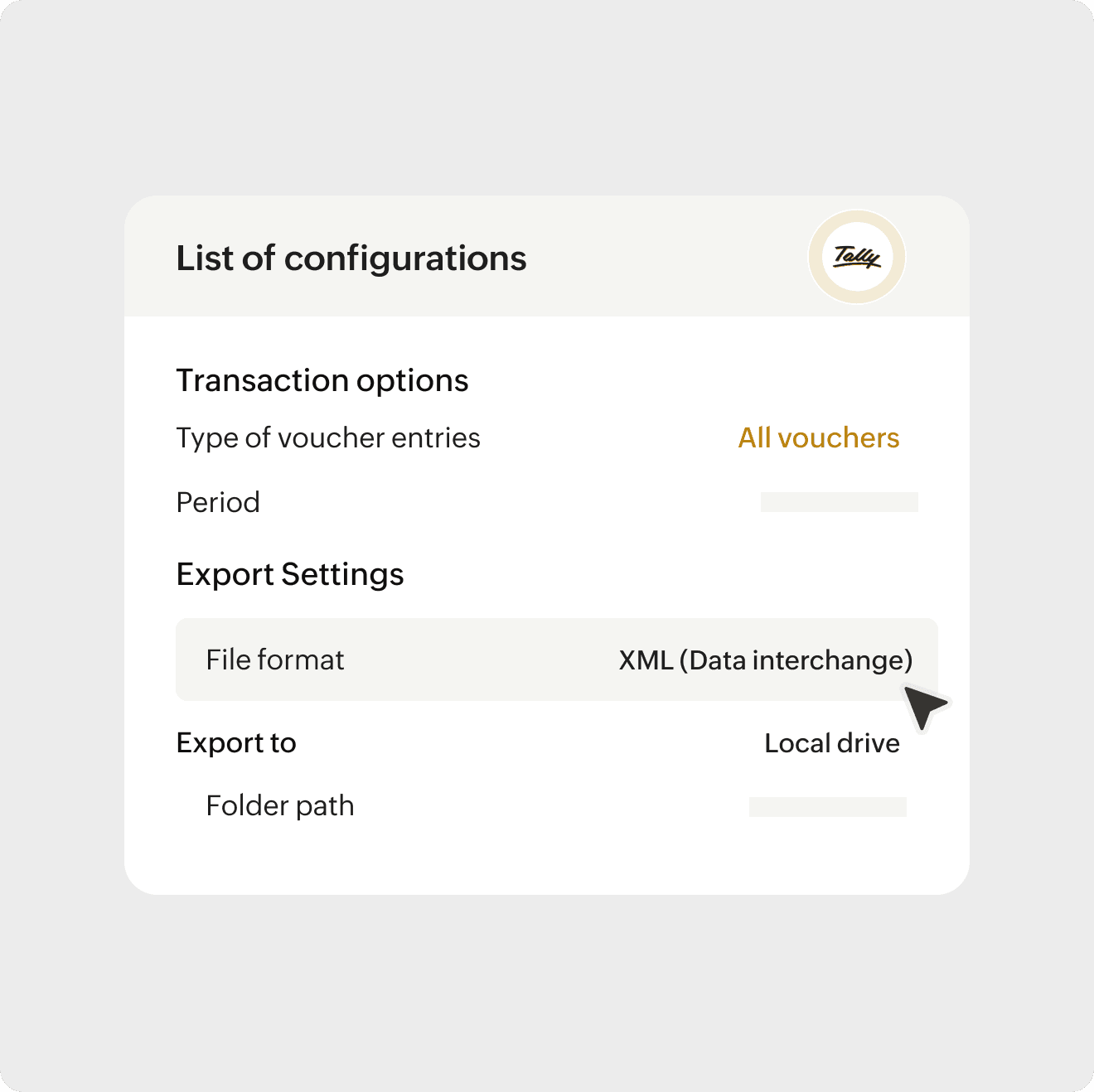Click the black mouse pointer arrow icon

tap(924, 707)
